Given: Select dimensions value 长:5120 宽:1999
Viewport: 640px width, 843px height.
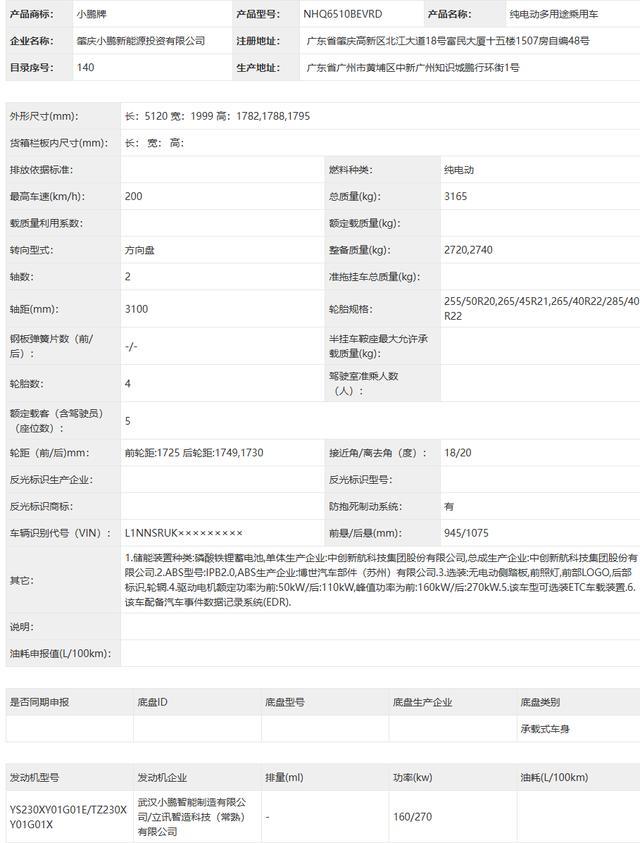Looking at the screenshot, I should point(217,116).
